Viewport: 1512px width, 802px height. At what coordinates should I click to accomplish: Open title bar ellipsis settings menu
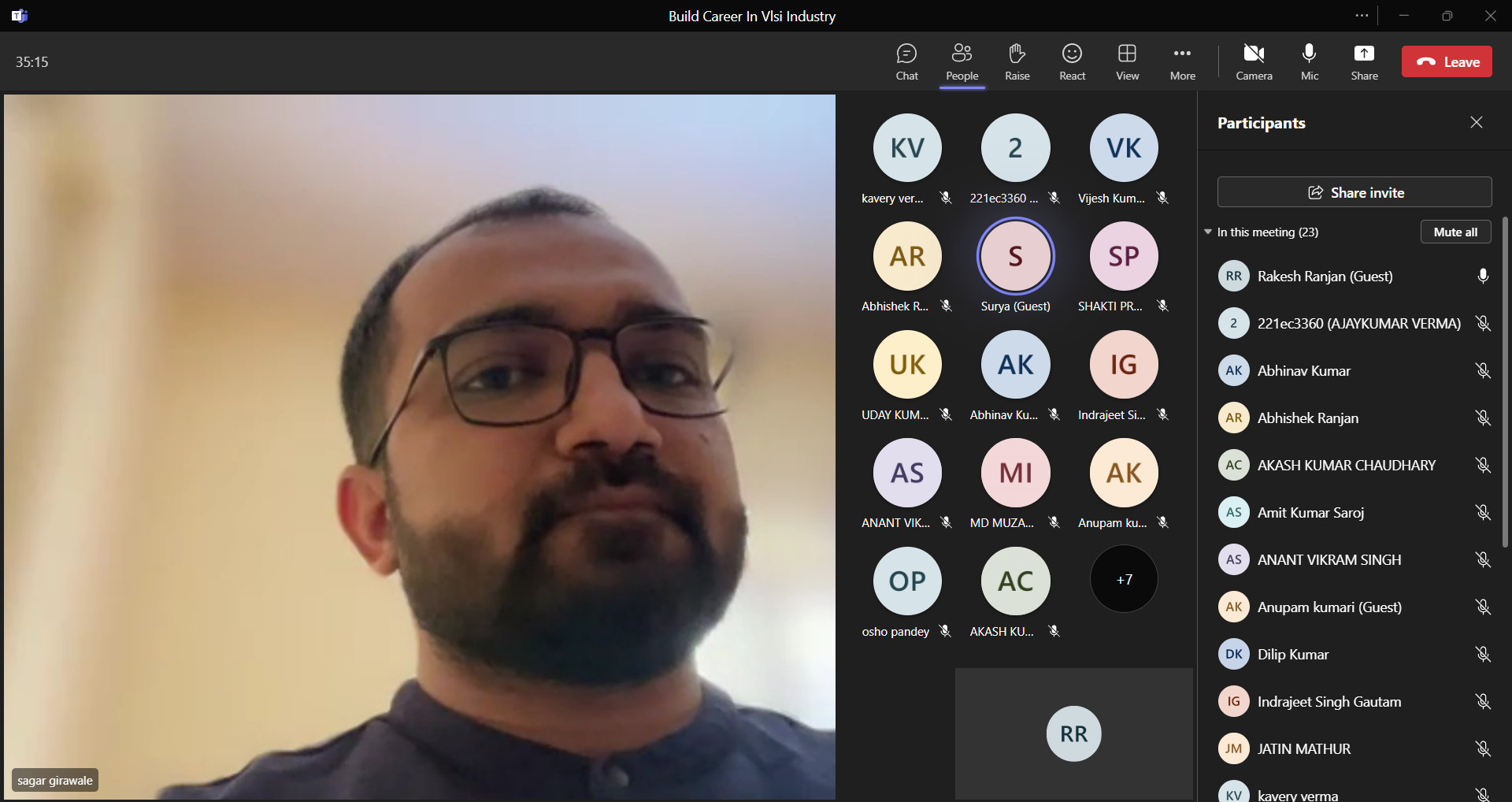click(x=1362, y=16)
